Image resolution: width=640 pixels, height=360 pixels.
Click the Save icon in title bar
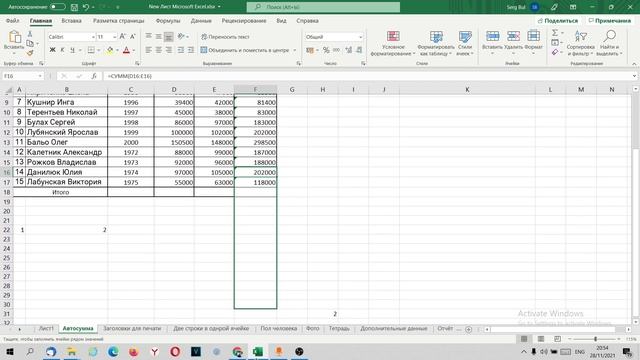coord(74,7)
